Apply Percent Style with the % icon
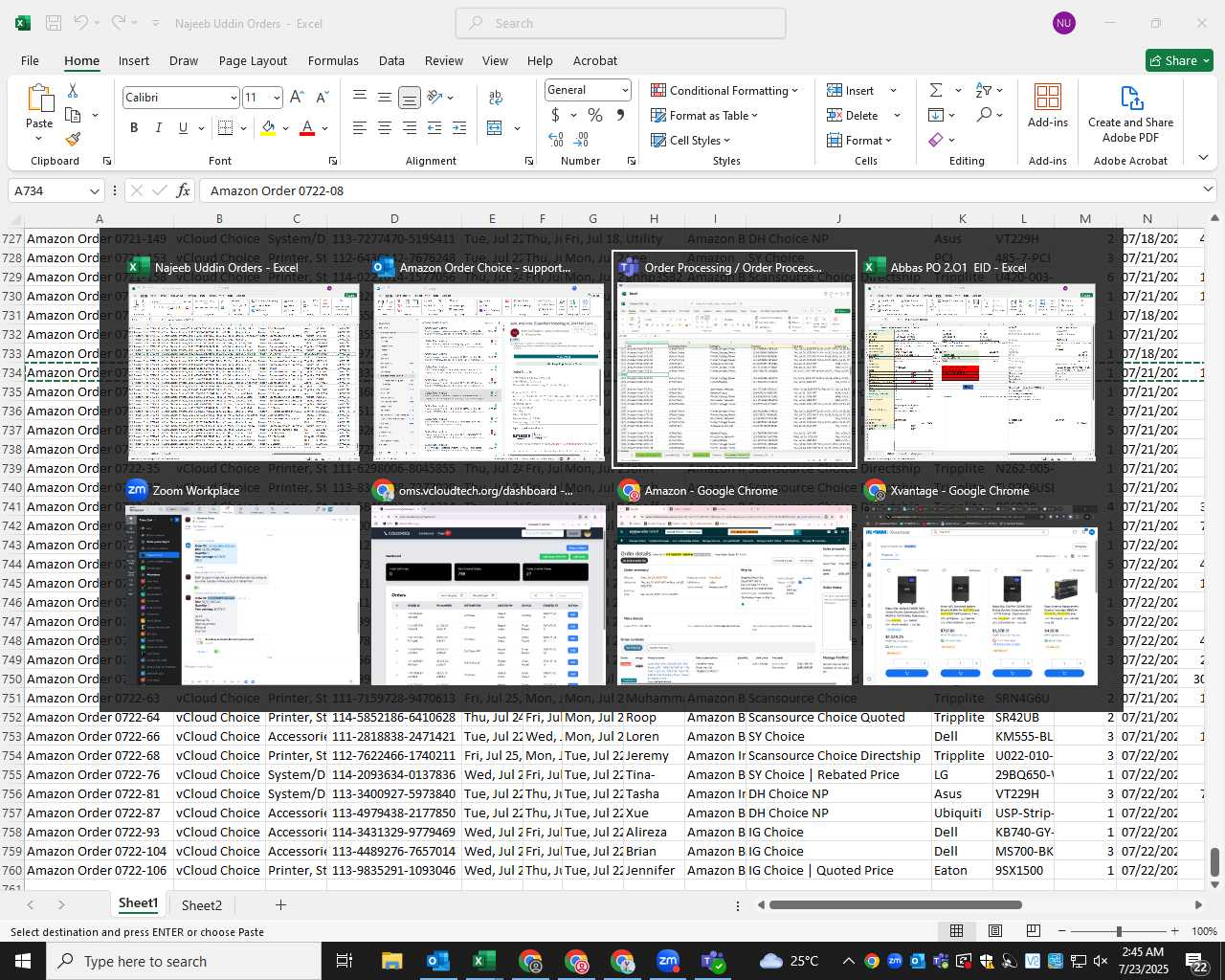 point(595,115)
